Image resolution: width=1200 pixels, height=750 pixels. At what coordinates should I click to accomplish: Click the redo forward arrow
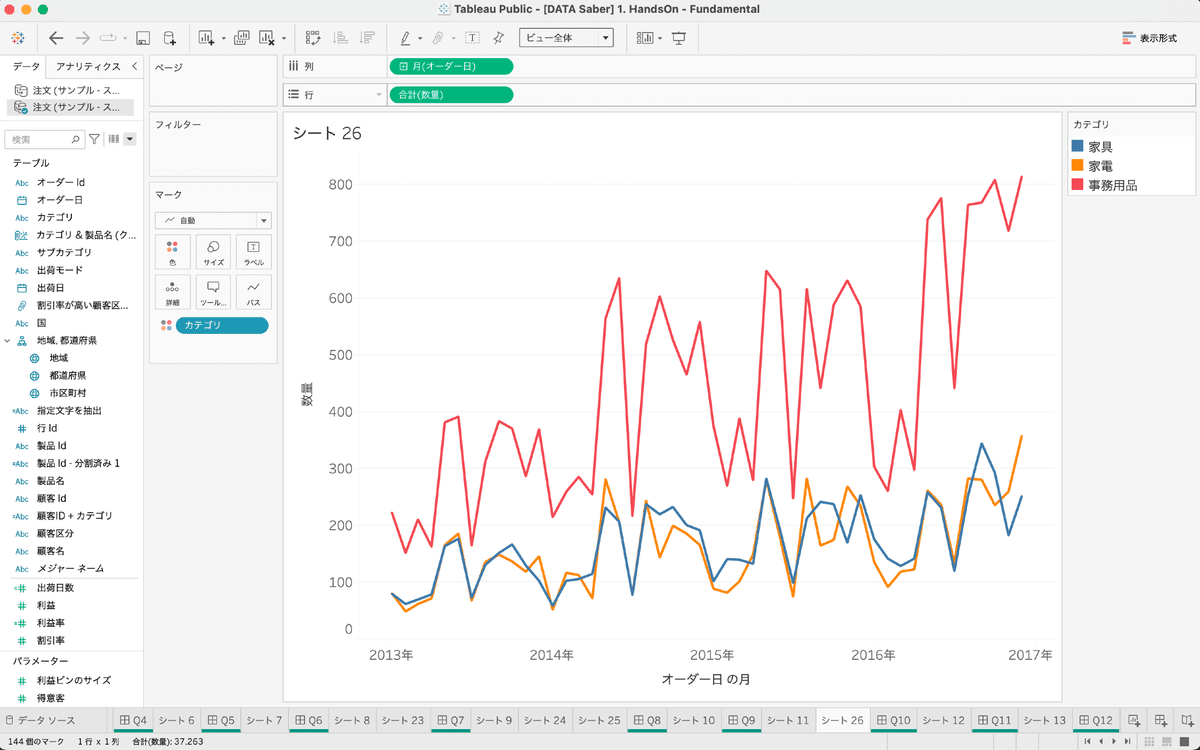click(x=83, y=38)
